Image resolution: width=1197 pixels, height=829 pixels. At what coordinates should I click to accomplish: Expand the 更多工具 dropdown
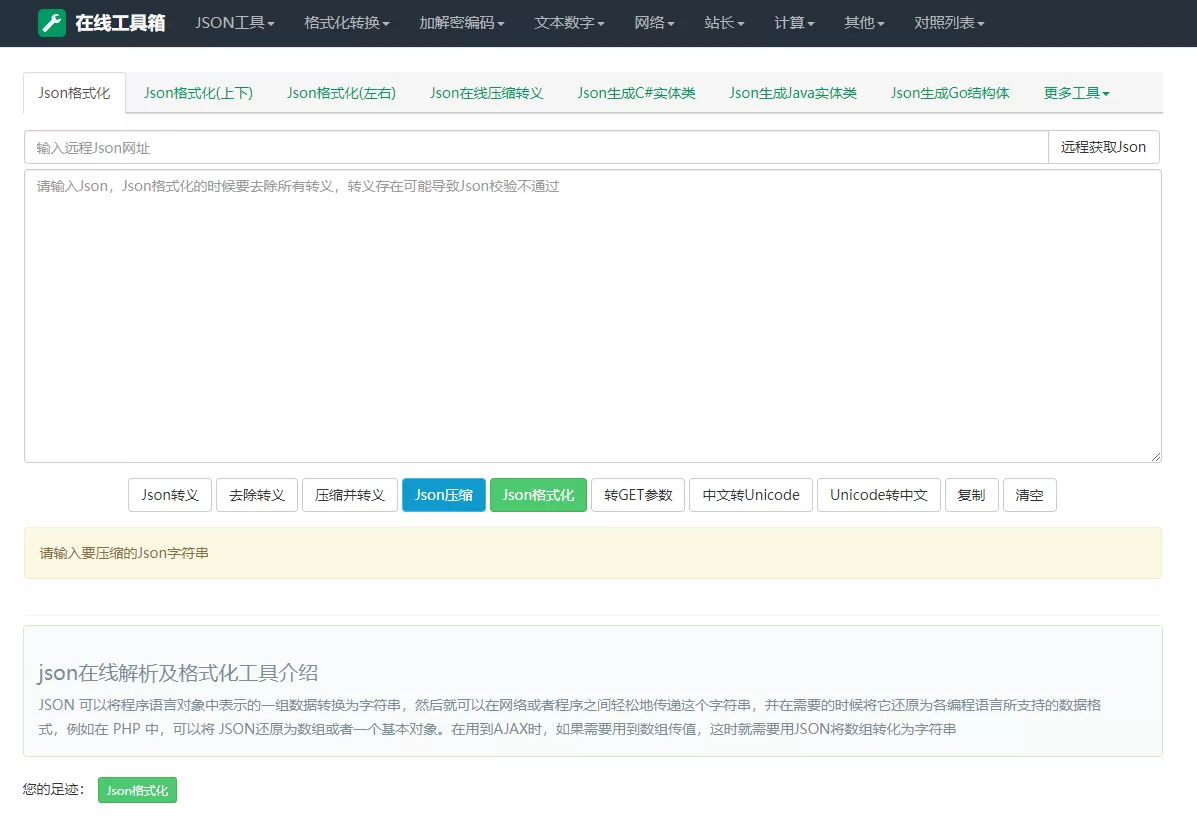[x=1075, y=92]
